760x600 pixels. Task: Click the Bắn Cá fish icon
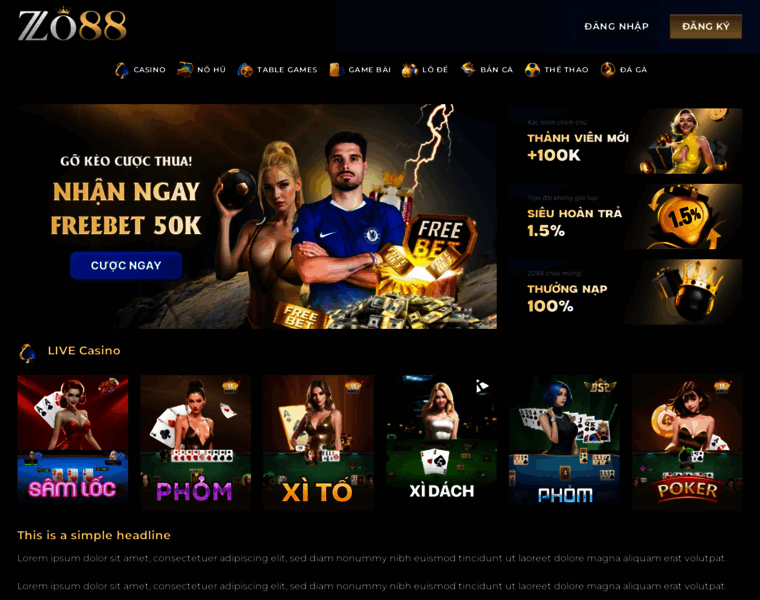coord(468,69)
